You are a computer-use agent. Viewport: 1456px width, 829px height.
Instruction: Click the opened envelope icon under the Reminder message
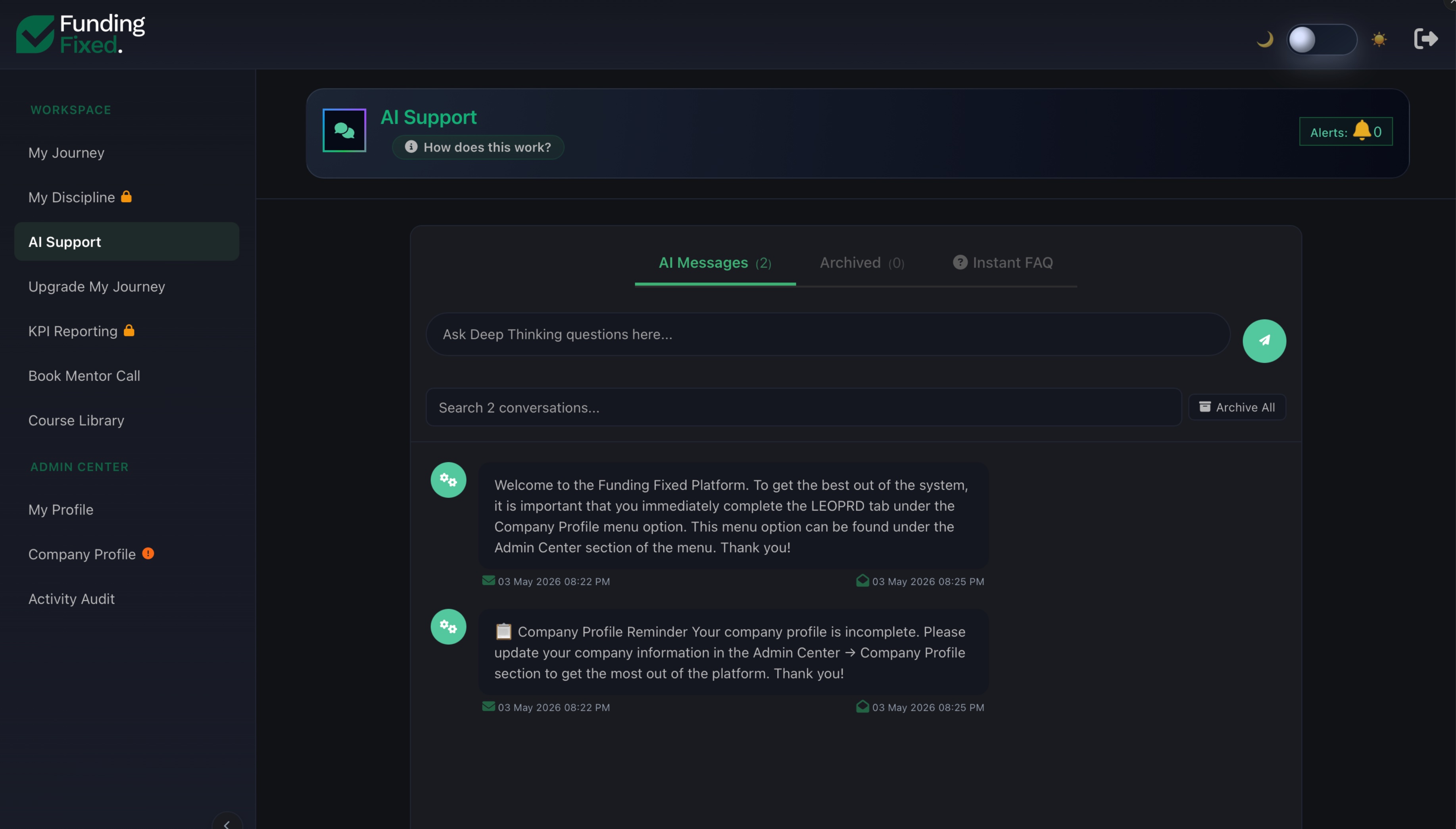(x=862, y=706)
